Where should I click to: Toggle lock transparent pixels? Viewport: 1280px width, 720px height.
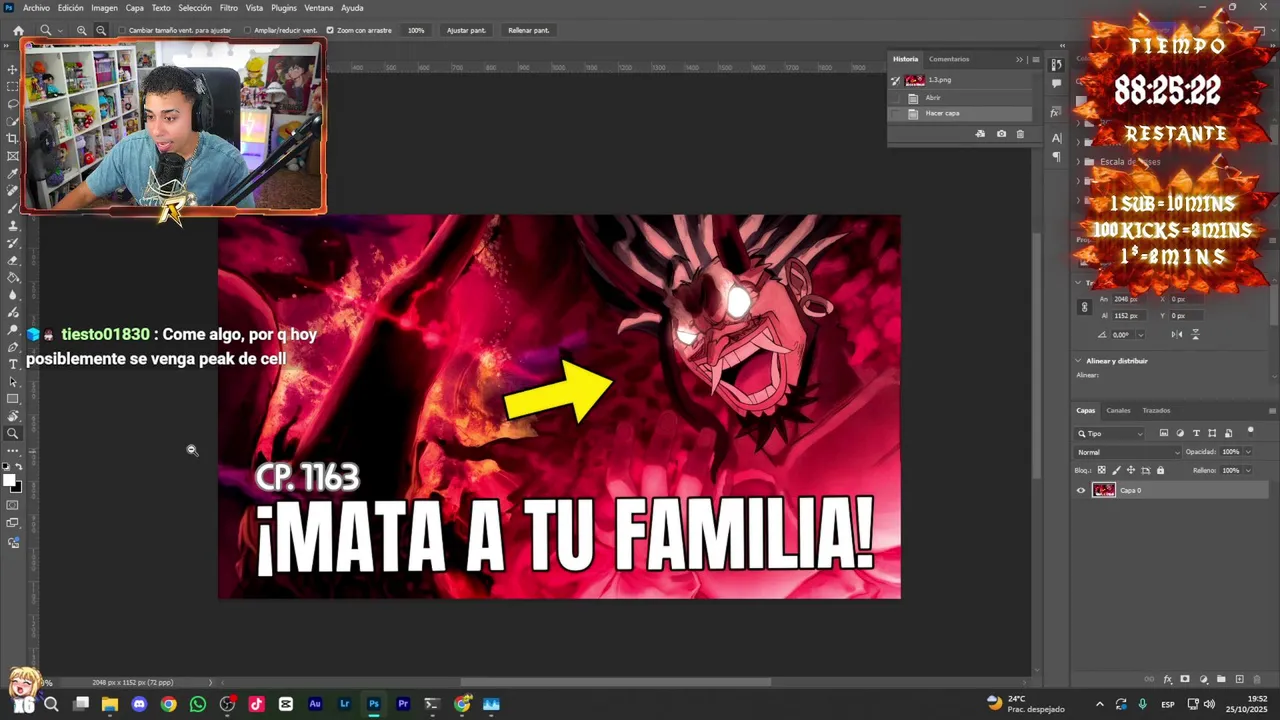point(1102,470)
